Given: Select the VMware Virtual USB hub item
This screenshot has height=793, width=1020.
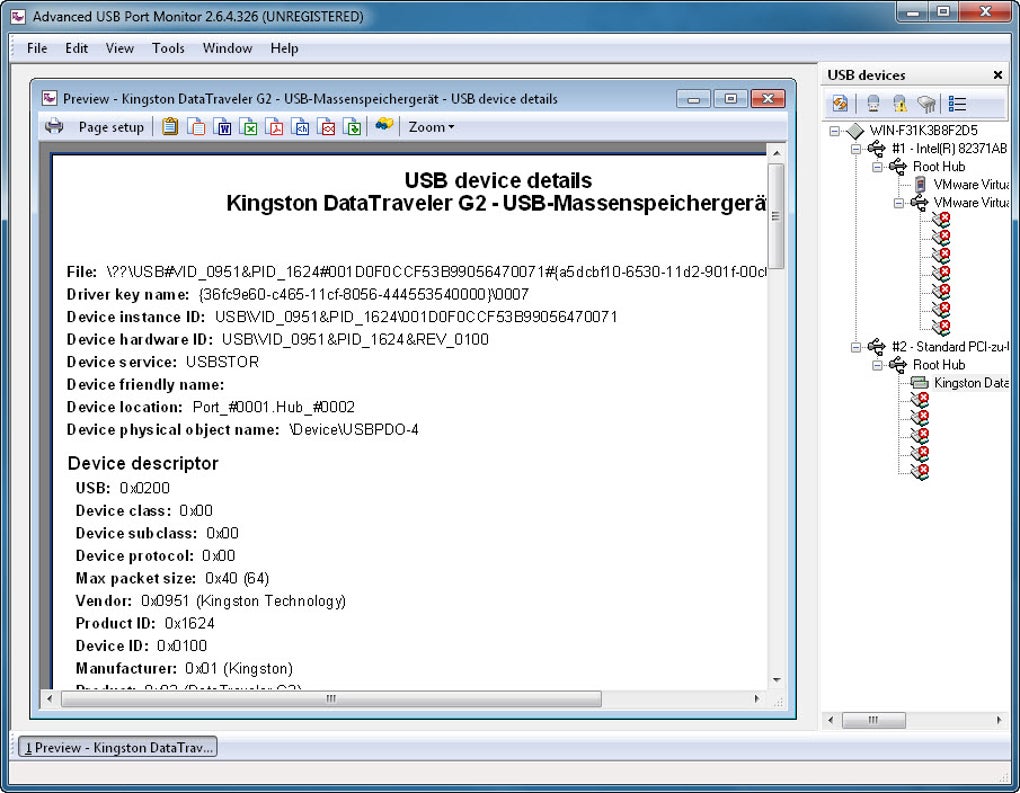Looking at the screenshot, I should point(971,203).
